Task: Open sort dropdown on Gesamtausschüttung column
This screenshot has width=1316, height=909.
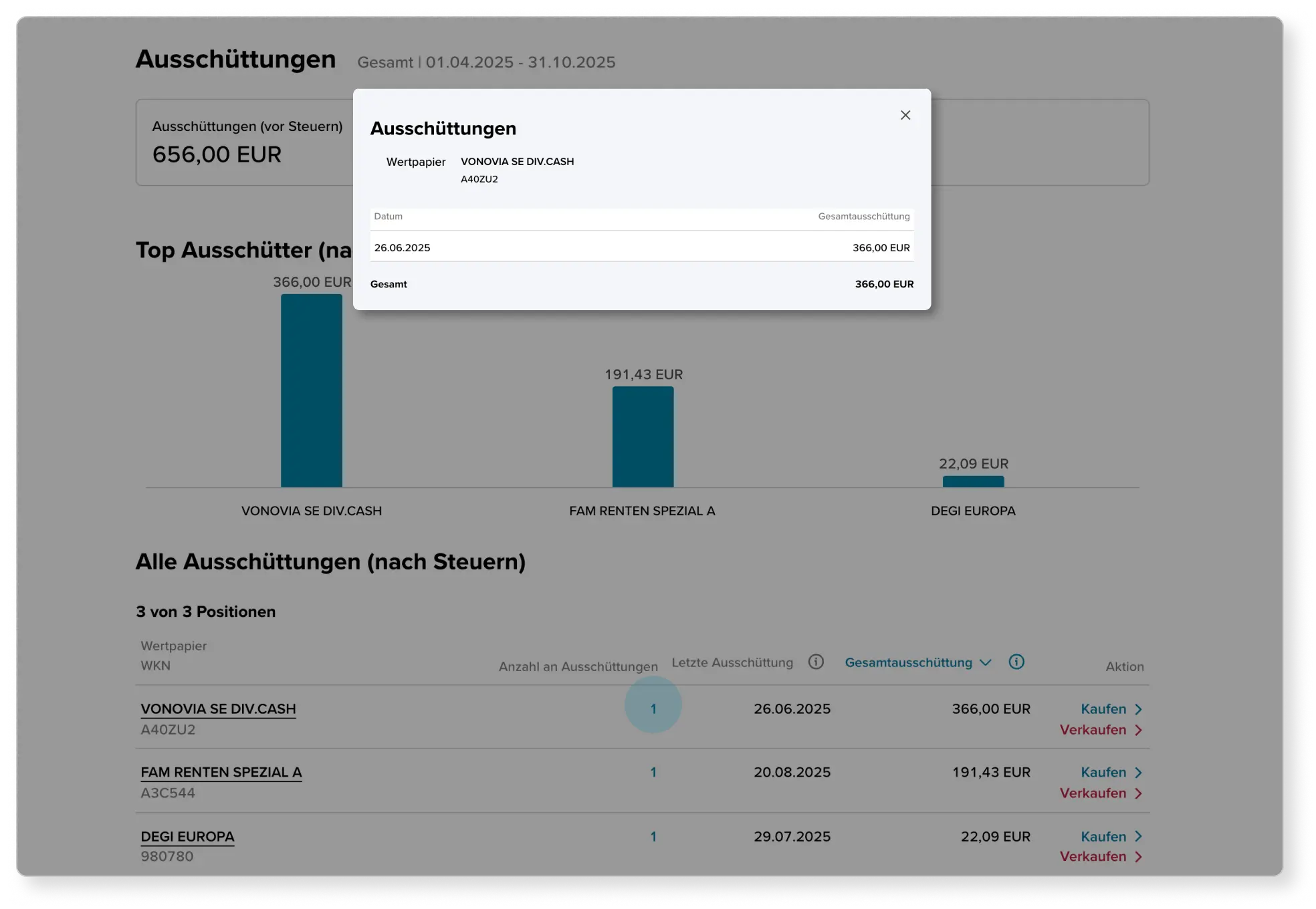Action: 985,662
